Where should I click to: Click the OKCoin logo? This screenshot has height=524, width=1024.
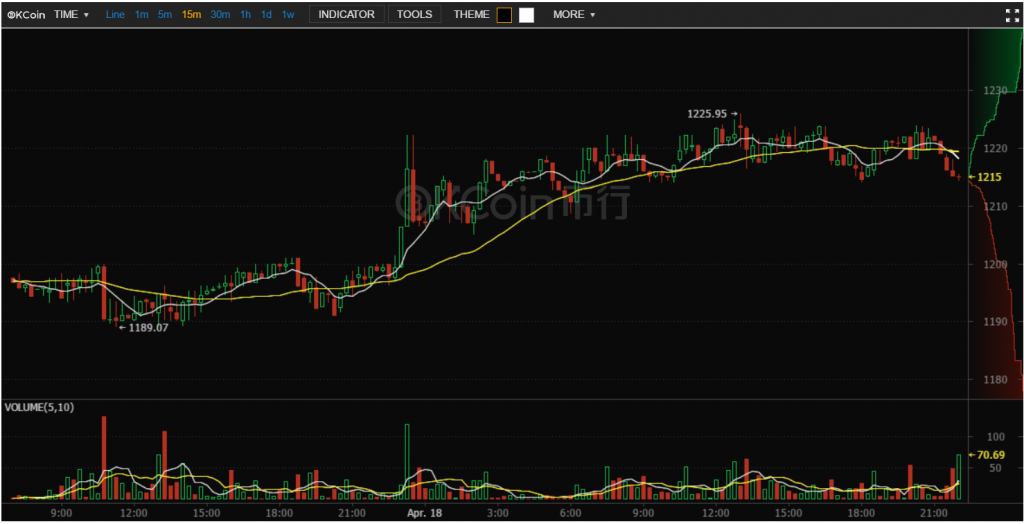coord(26,15)
